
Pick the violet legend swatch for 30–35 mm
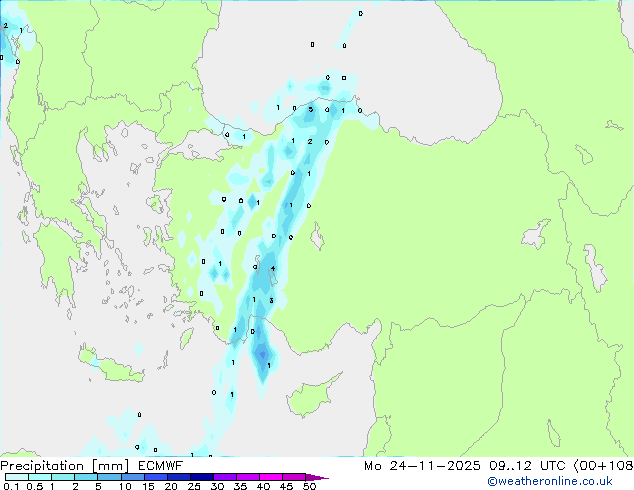(x=224, y=477)
